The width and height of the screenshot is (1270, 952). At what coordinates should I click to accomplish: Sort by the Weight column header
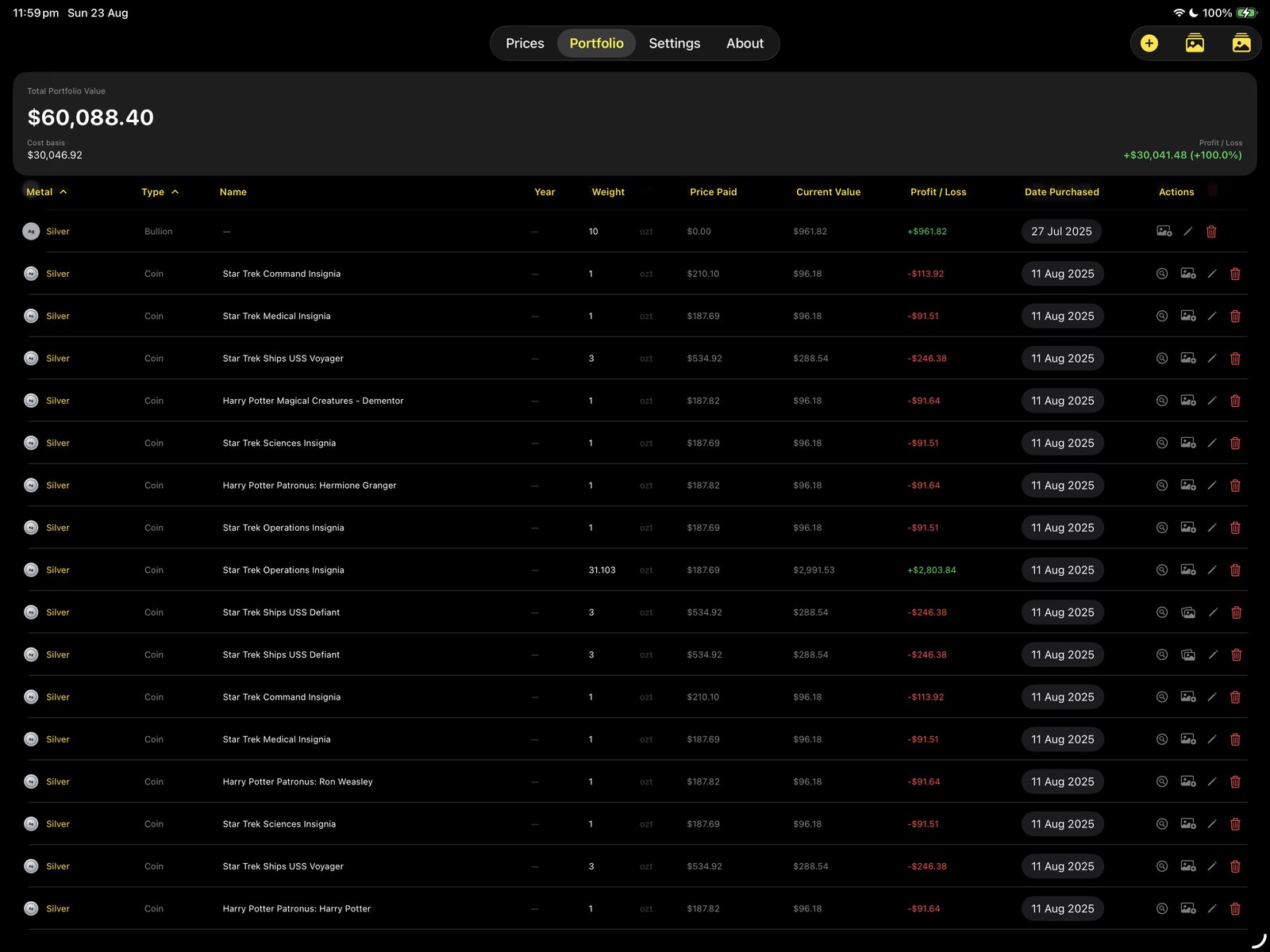[608, 192]
